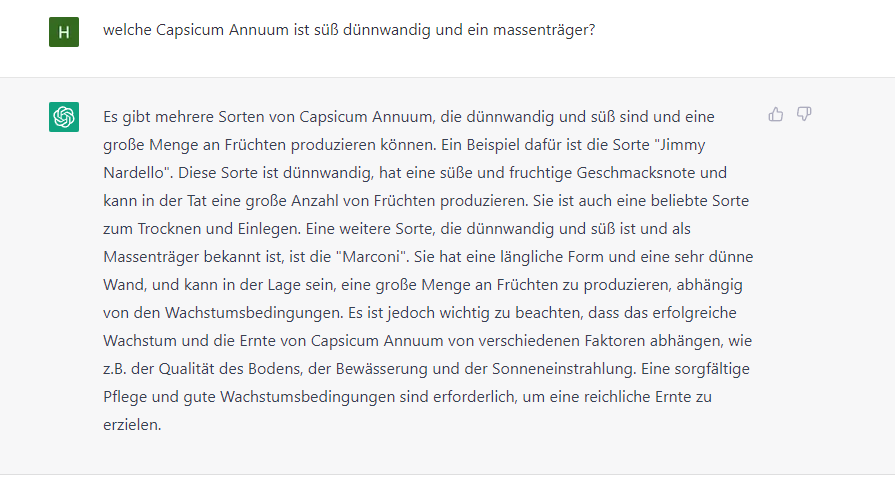Click the word "Nardello" in the response
The image size is (895, 481).
point(136,173)
